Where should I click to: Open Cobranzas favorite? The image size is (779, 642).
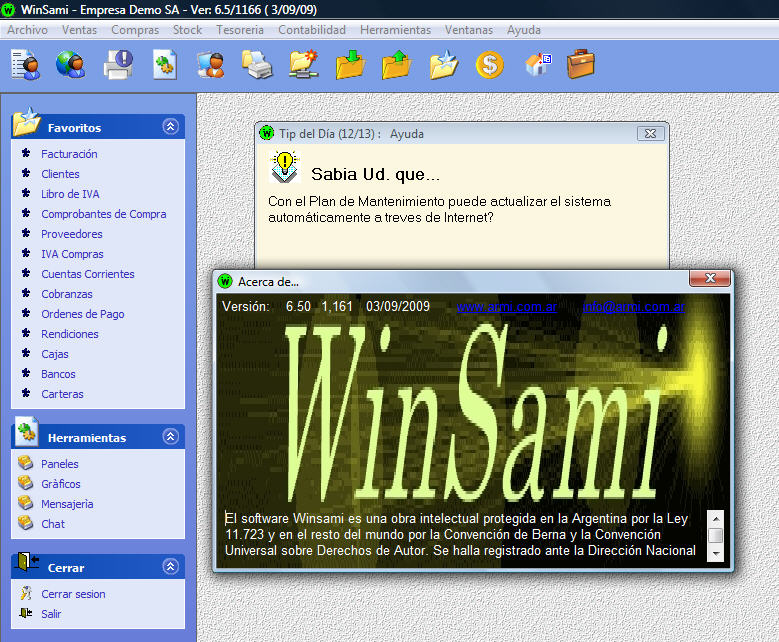point(67,294)
